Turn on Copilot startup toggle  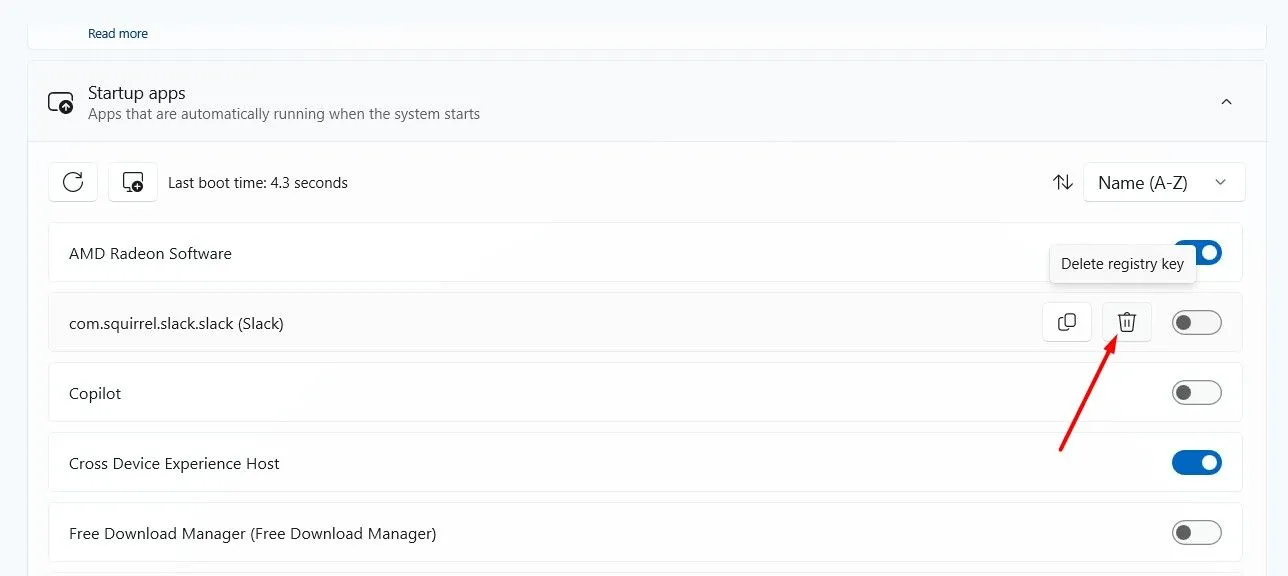pos(1197,392)
